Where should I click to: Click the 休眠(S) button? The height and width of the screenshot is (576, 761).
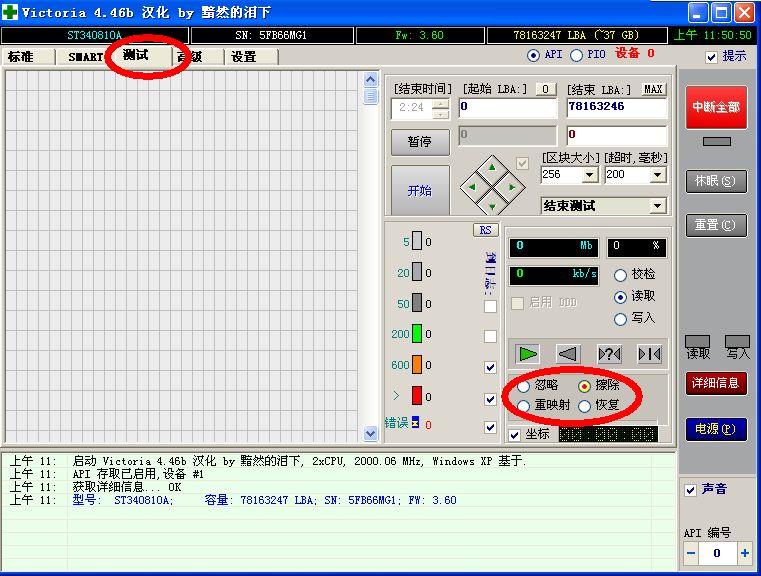716,181
